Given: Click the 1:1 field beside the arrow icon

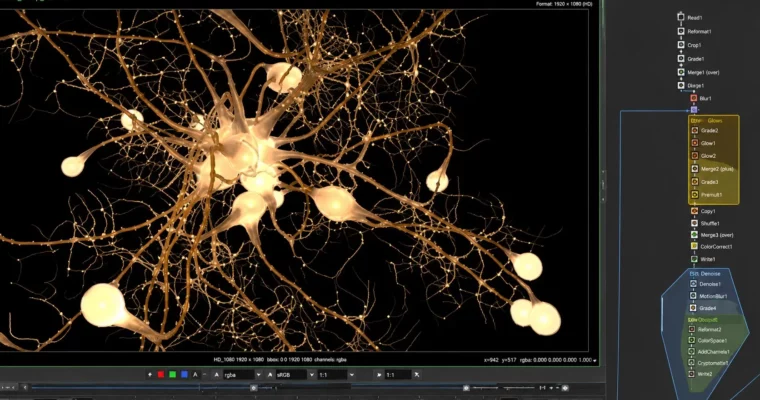Looking at the screenshot, I should (x=397, y=375).
